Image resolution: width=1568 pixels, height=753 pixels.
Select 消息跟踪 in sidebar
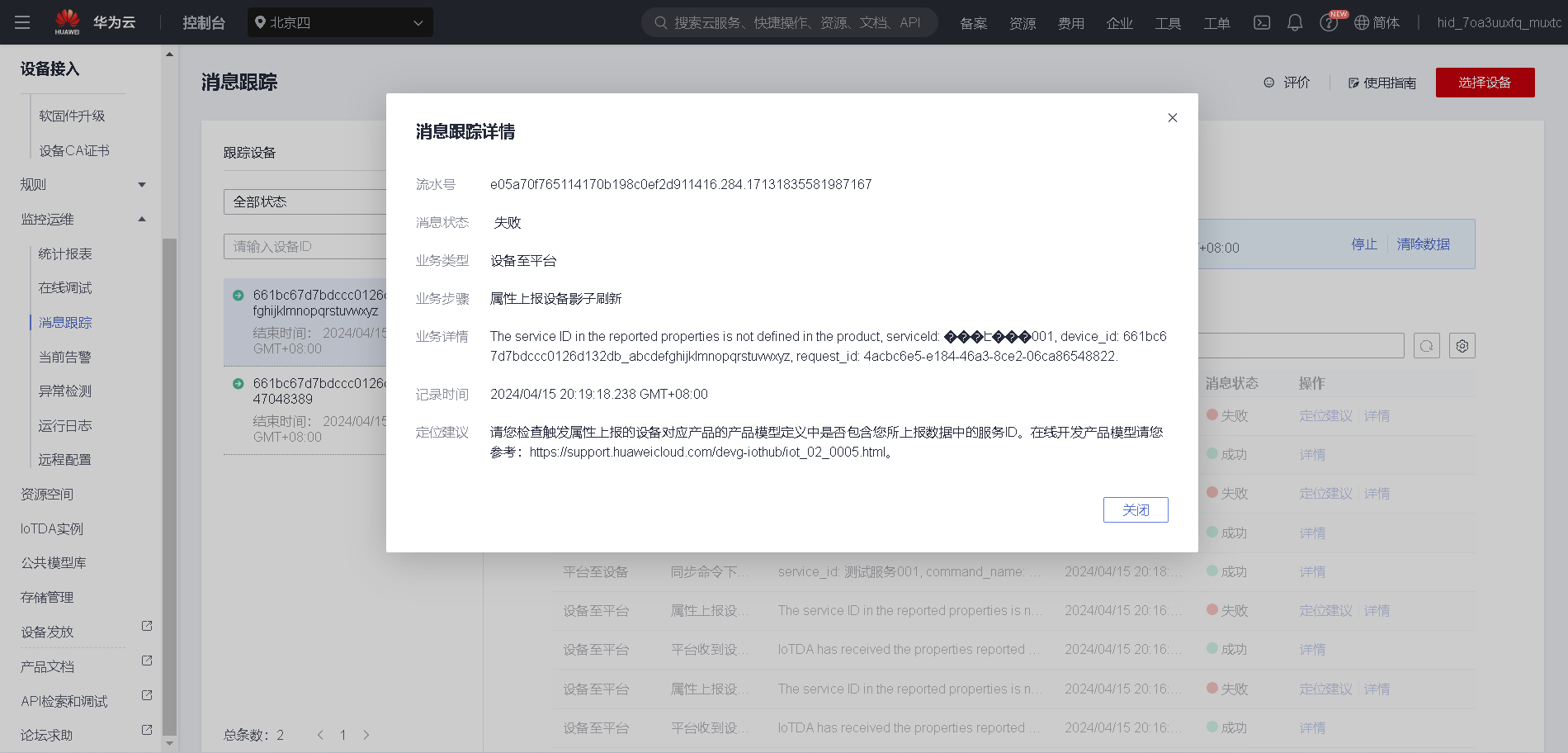coord(65,323)
